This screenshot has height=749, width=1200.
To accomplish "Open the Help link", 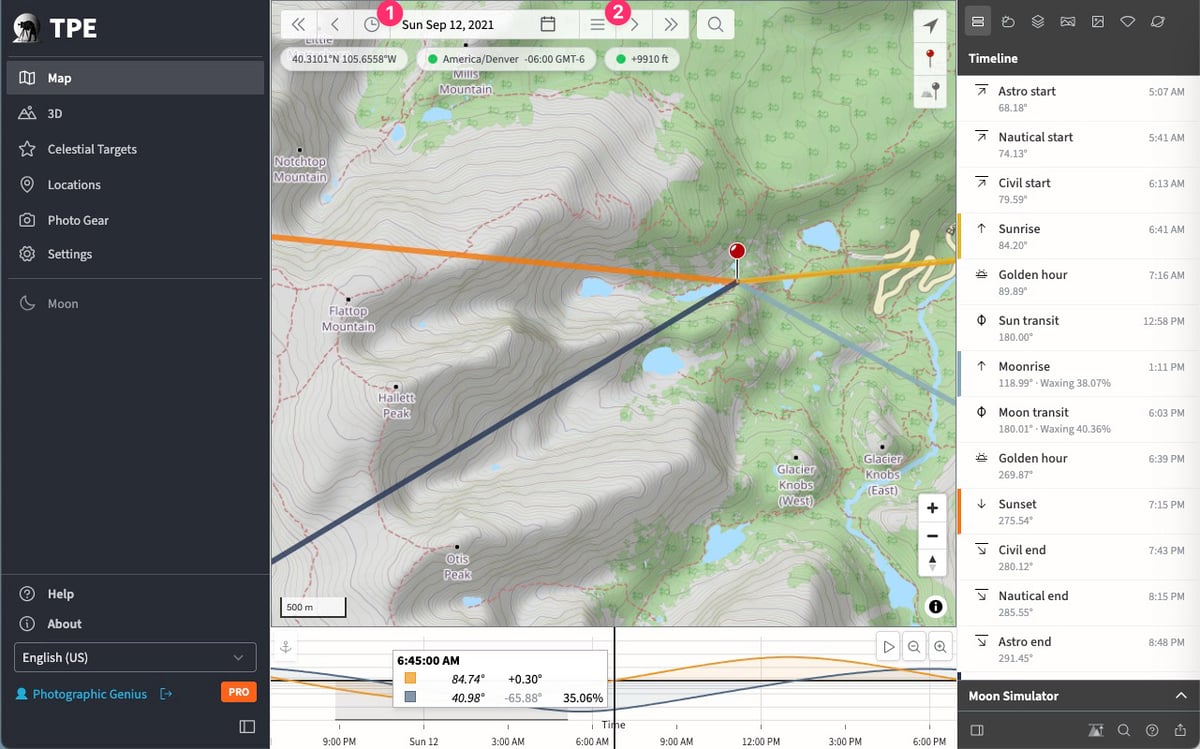I will [60, 594].
